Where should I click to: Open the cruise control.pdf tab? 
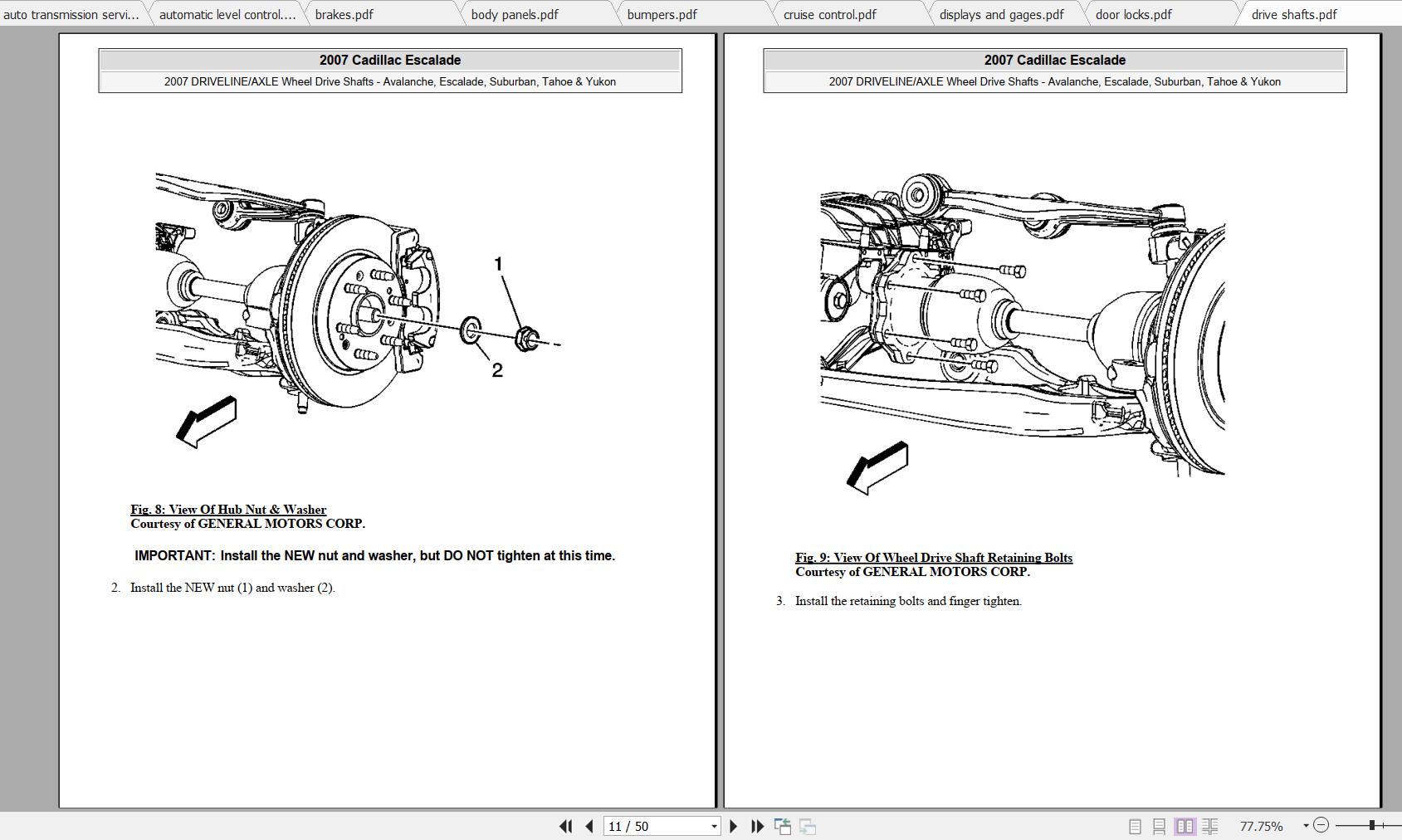830,13
